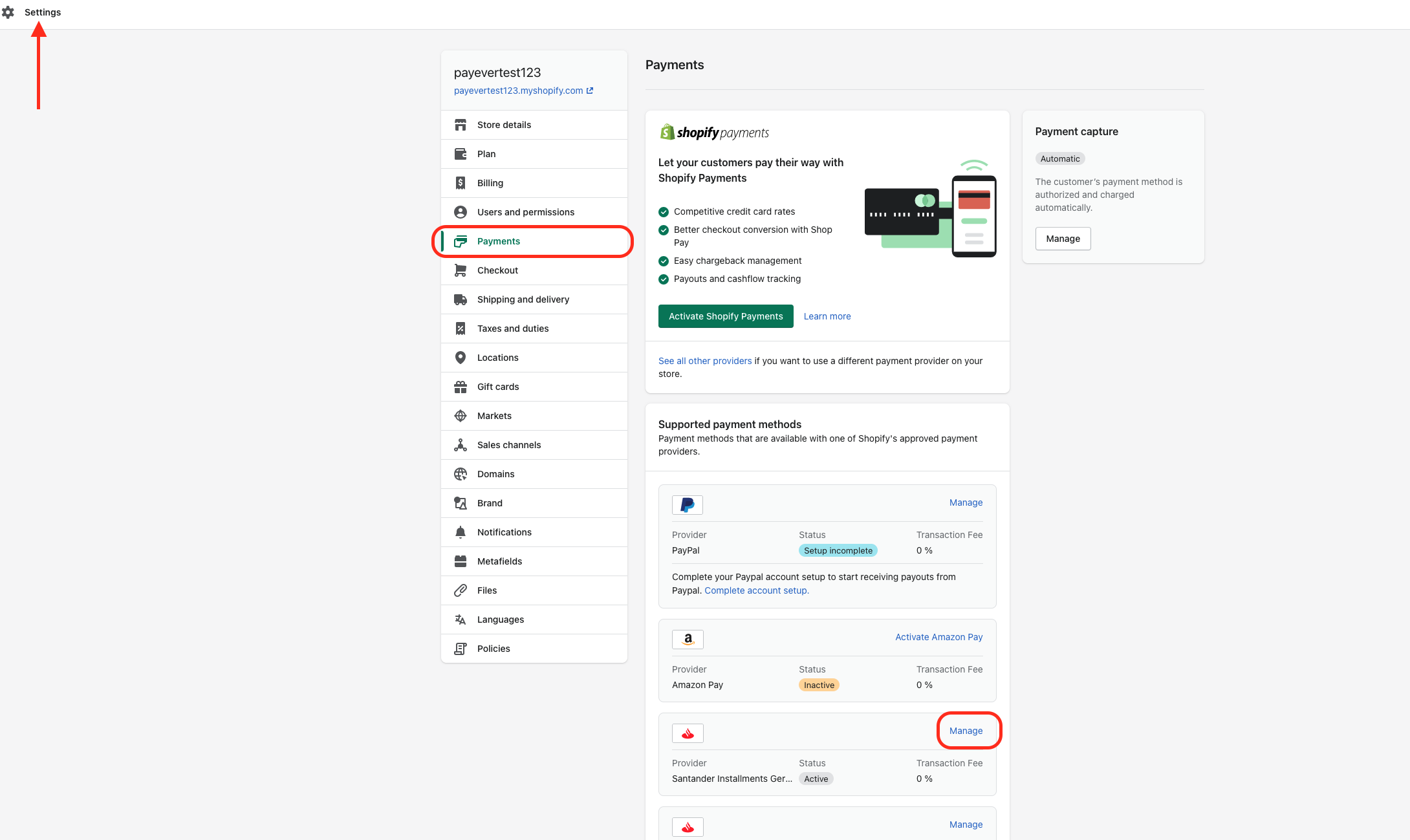Open the Plan settings page
The height and width of the screenshot is (840, 1410).
click(x=534, y=154)
